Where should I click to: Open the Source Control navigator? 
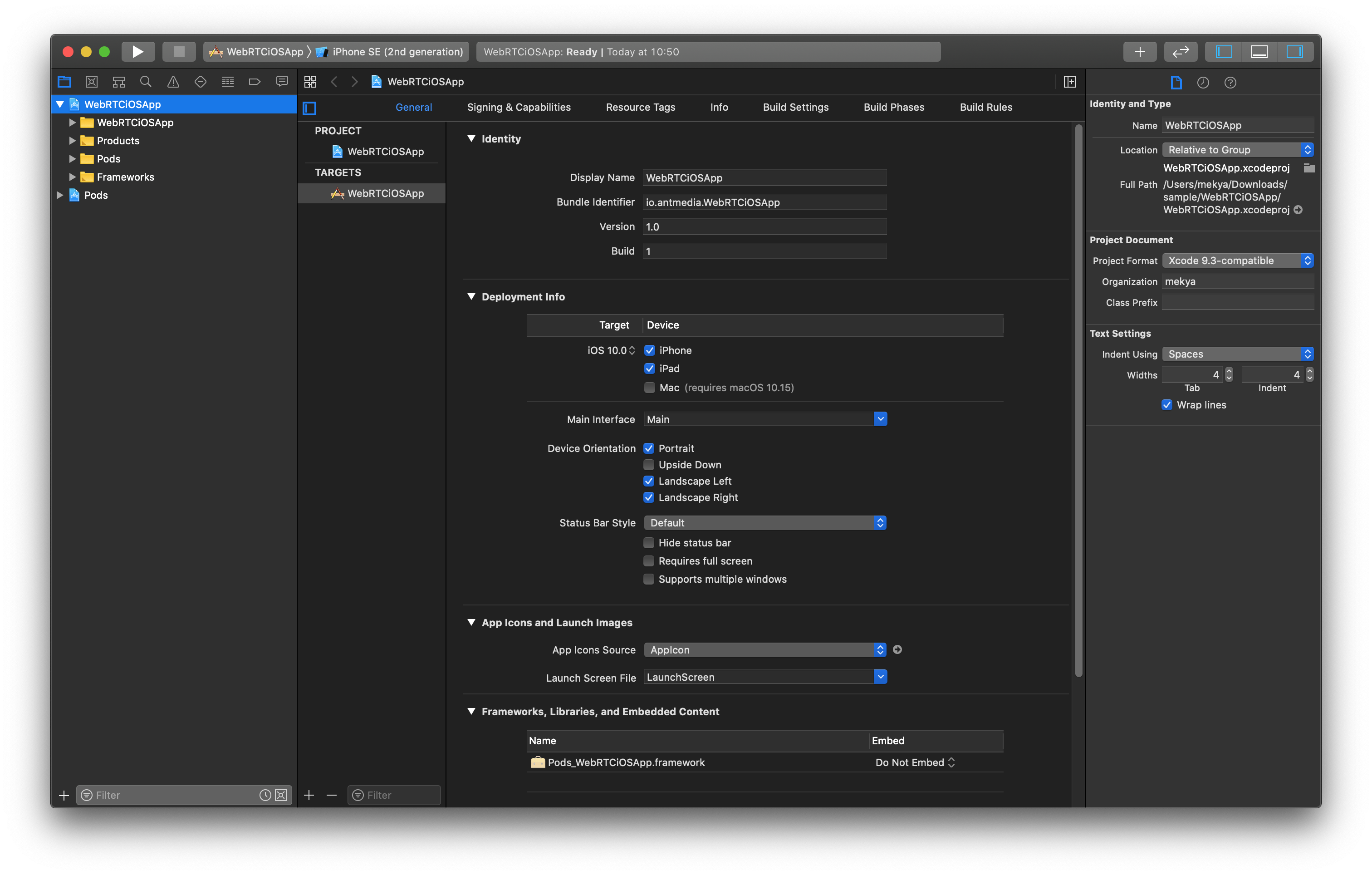[x=91, y=82]
